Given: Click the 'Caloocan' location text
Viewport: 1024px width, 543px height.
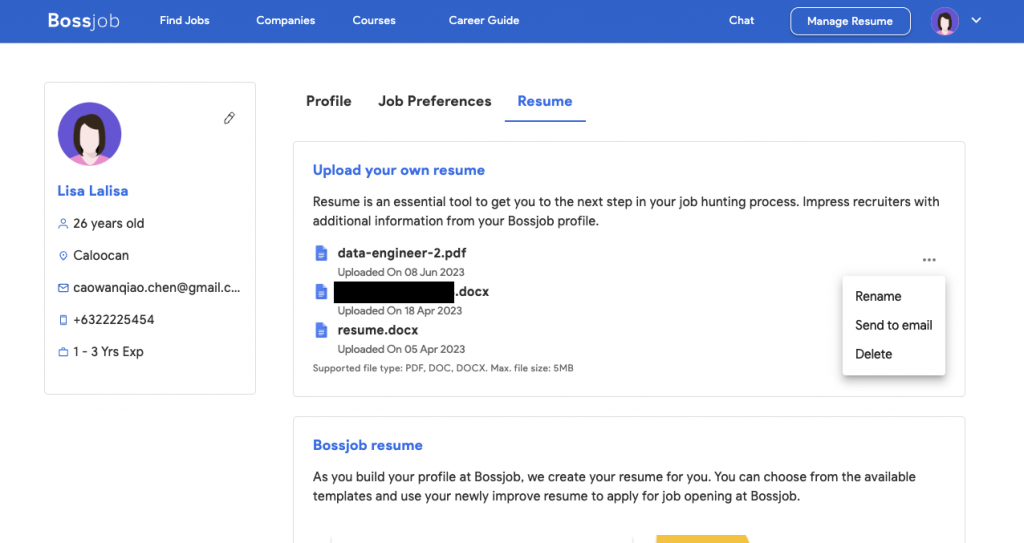Looking at the screenshot, I should point(101,255).
